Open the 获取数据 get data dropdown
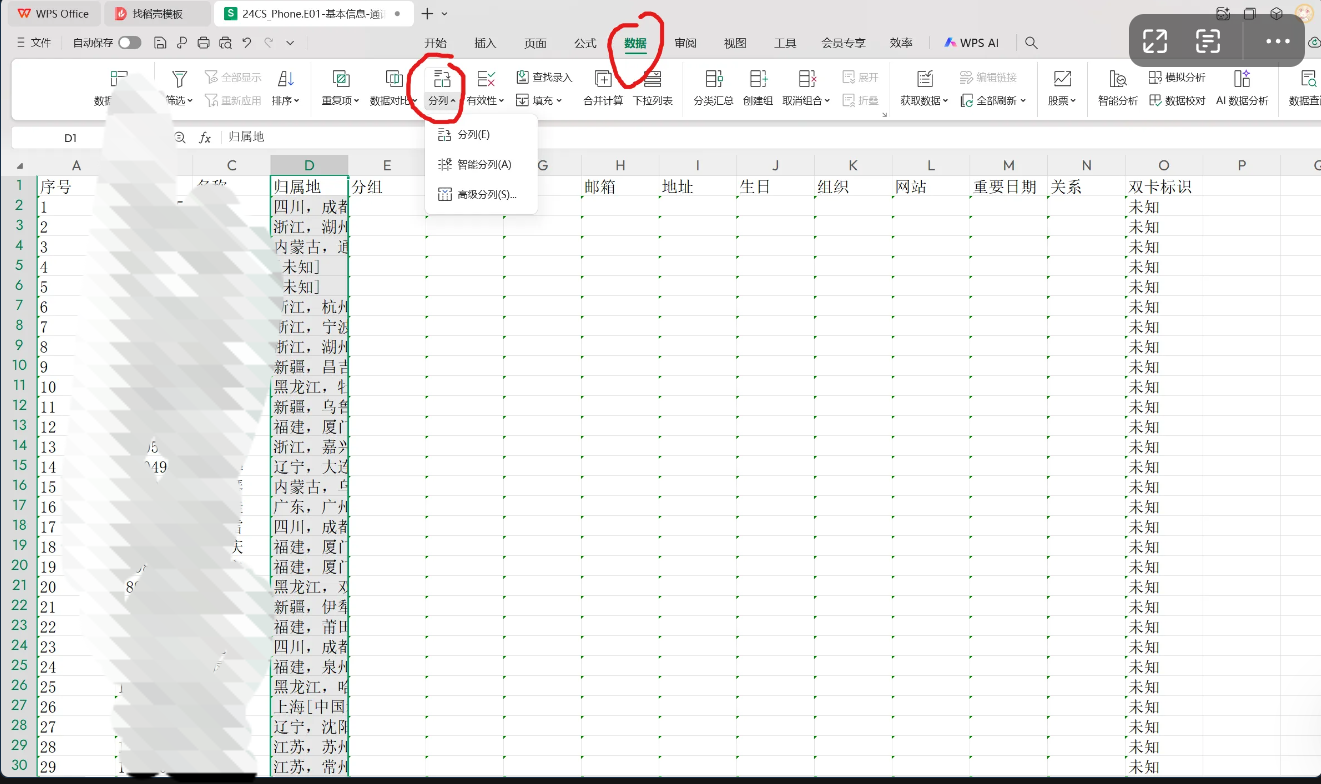Viewport: 1321px width, 784px height. [x=924, y=101]
